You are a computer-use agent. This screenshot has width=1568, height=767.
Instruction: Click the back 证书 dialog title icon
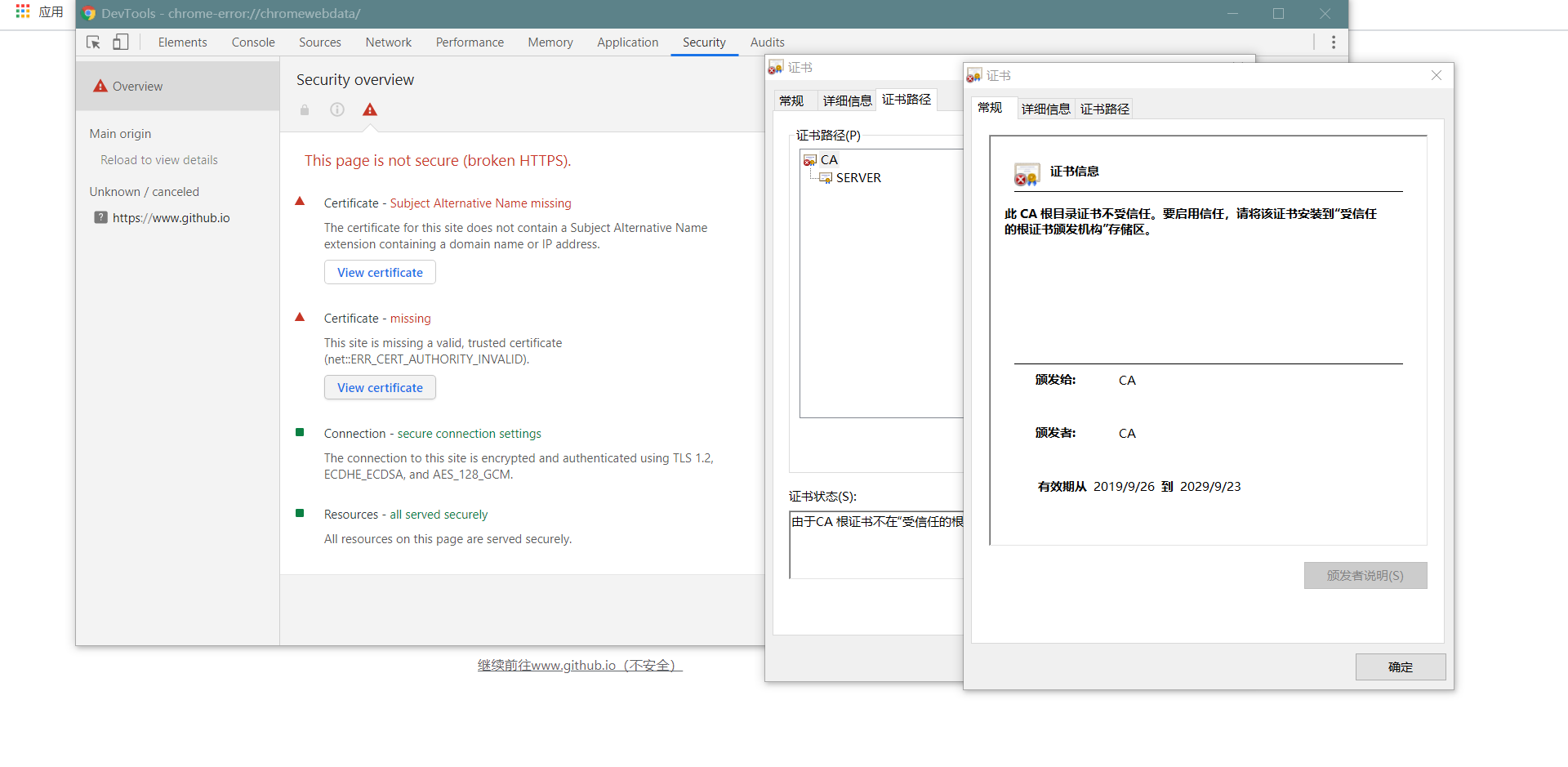[x=776, y=67]
